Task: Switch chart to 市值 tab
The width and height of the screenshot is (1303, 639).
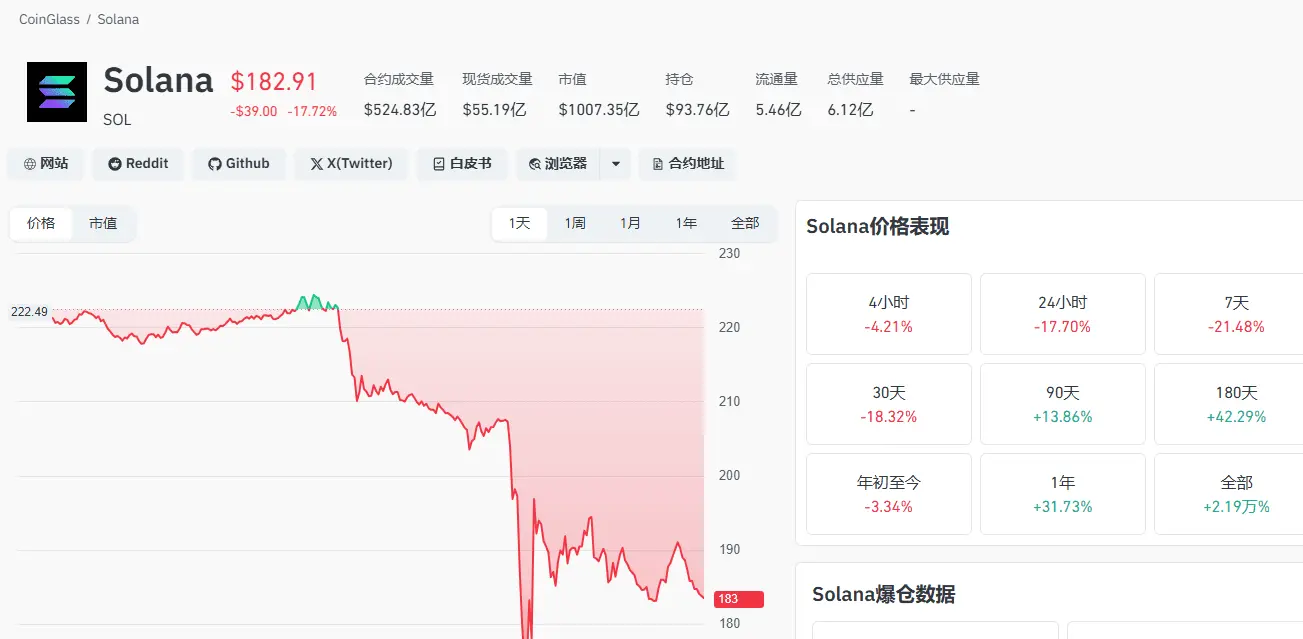Action: pos(103,224)
